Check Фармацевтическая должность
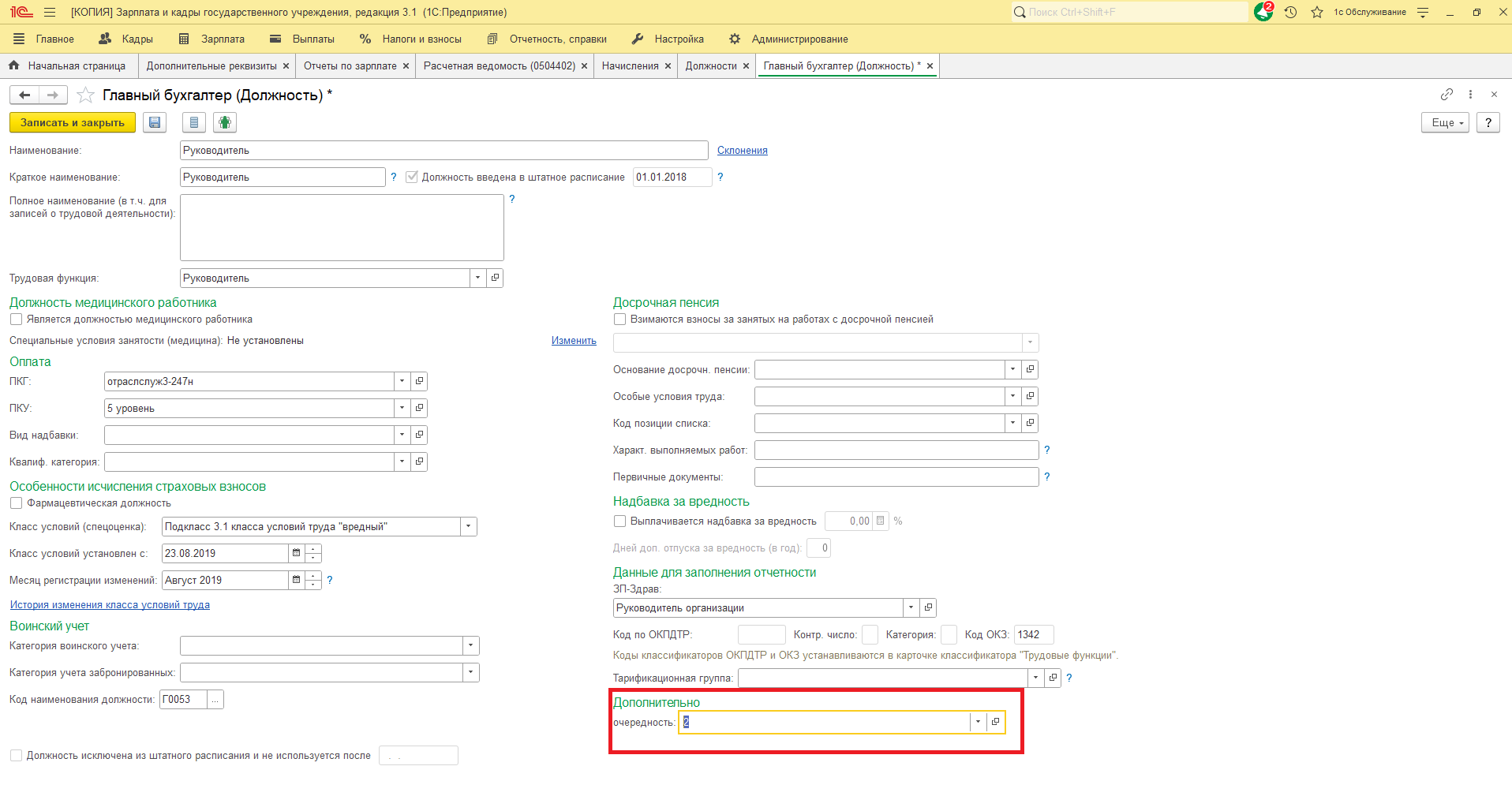 click(16, 503)
